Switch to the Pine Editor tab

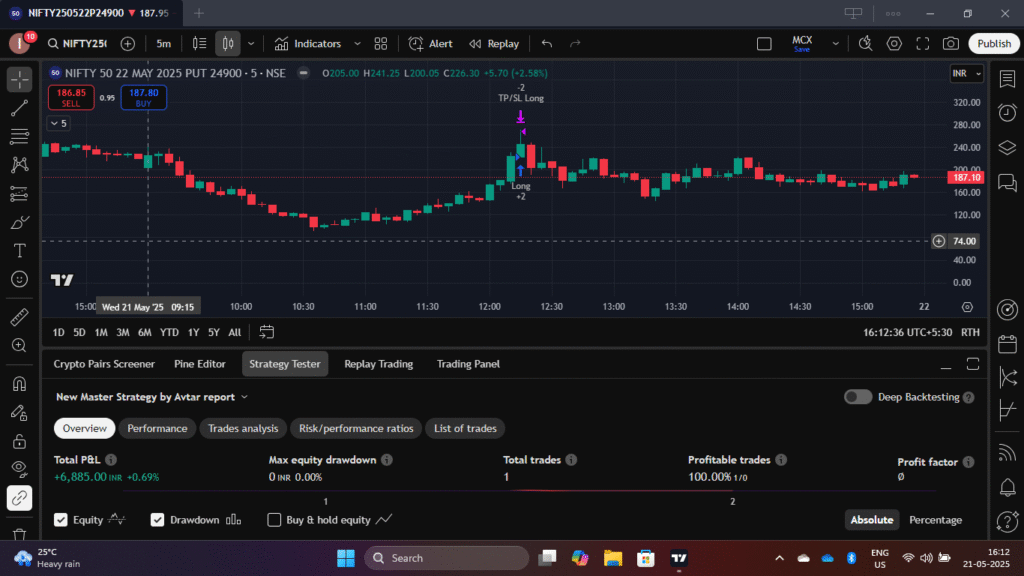point(200,364)
